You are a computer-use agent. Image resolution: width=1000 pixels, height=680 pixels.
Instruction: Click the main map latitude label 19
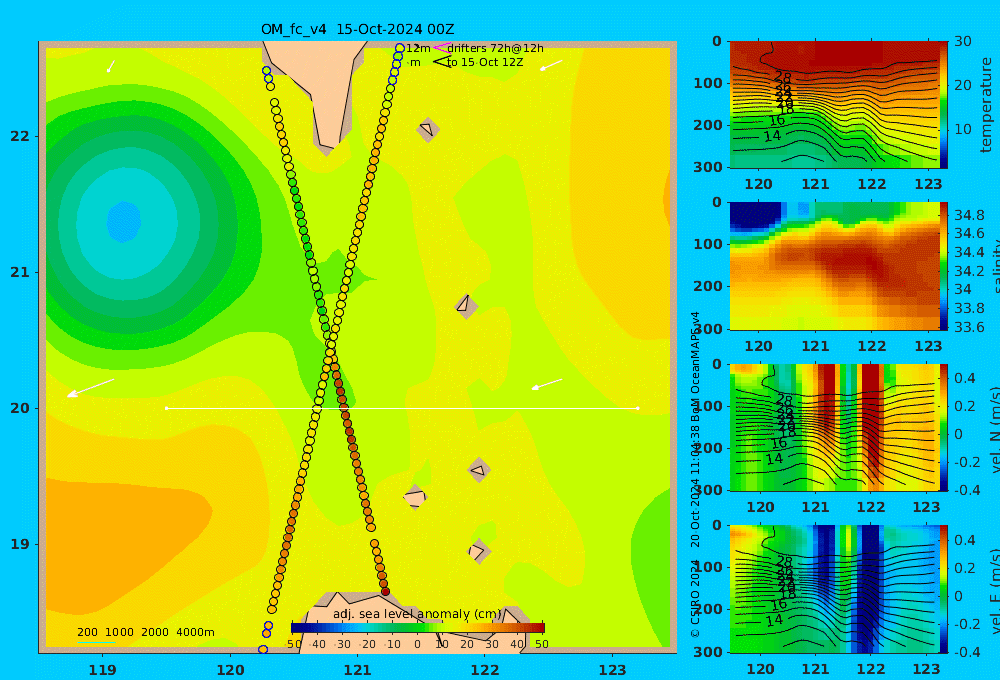tap(20, 544)
